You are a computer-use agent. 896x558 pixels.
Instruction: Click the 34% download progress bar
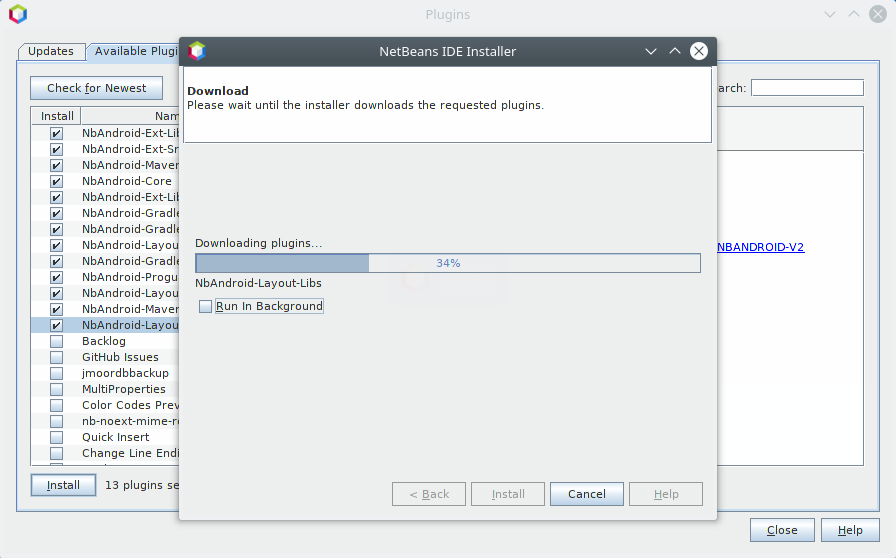tap(448, 263)
